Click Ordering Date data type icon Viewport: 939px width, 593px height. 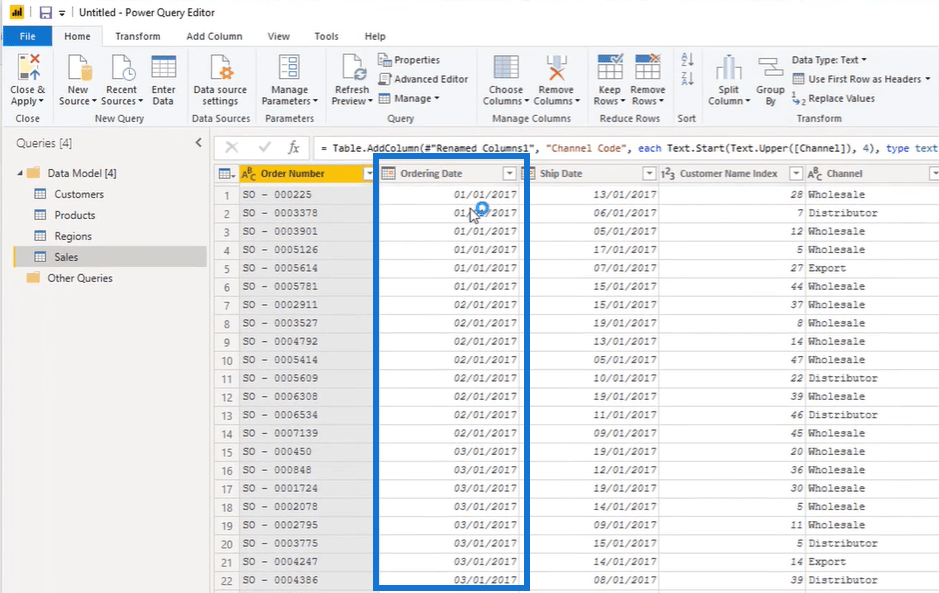[388, 174]
